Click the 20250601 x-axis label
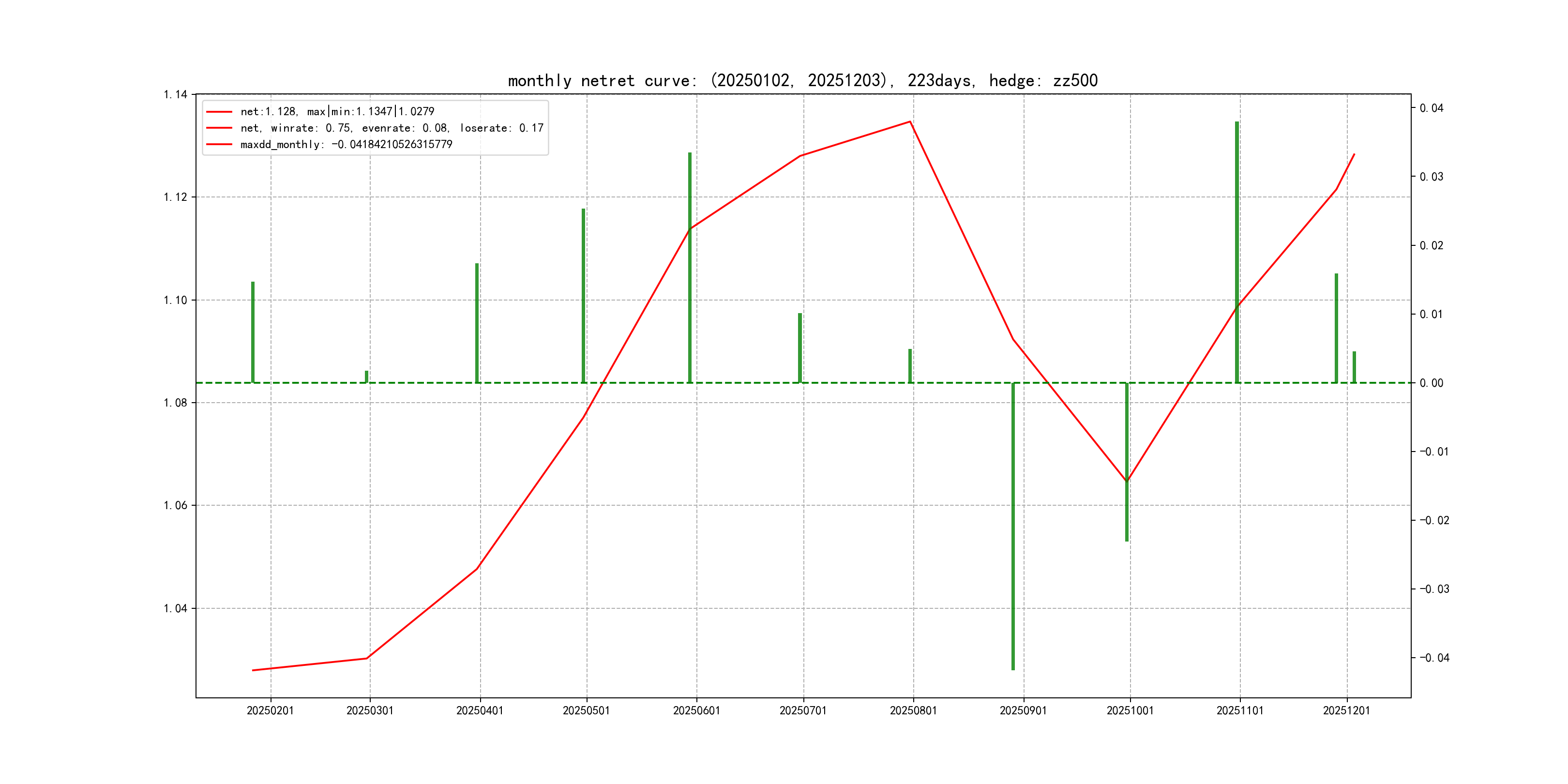1568x784 pixels. 696,710
